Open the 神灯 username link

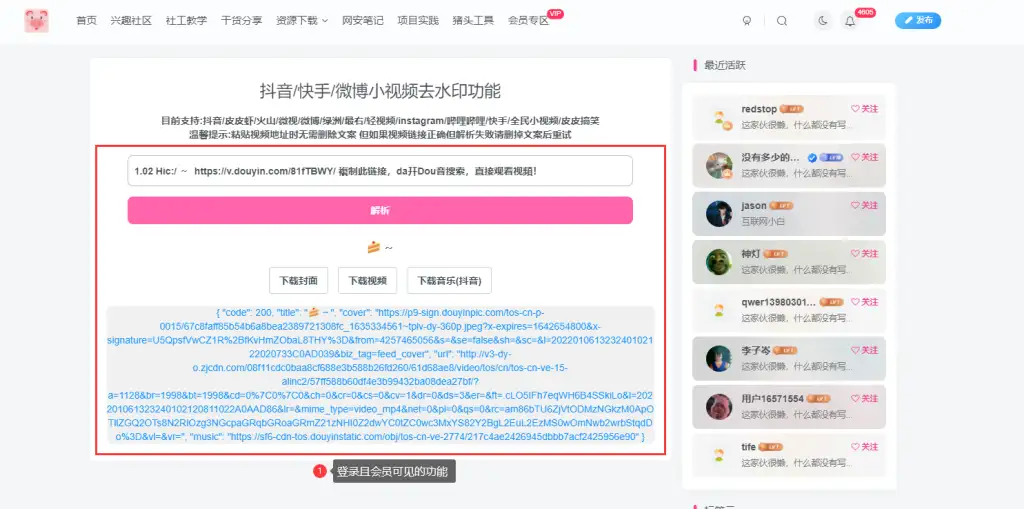pyautogui.click(x=751, y=254)
